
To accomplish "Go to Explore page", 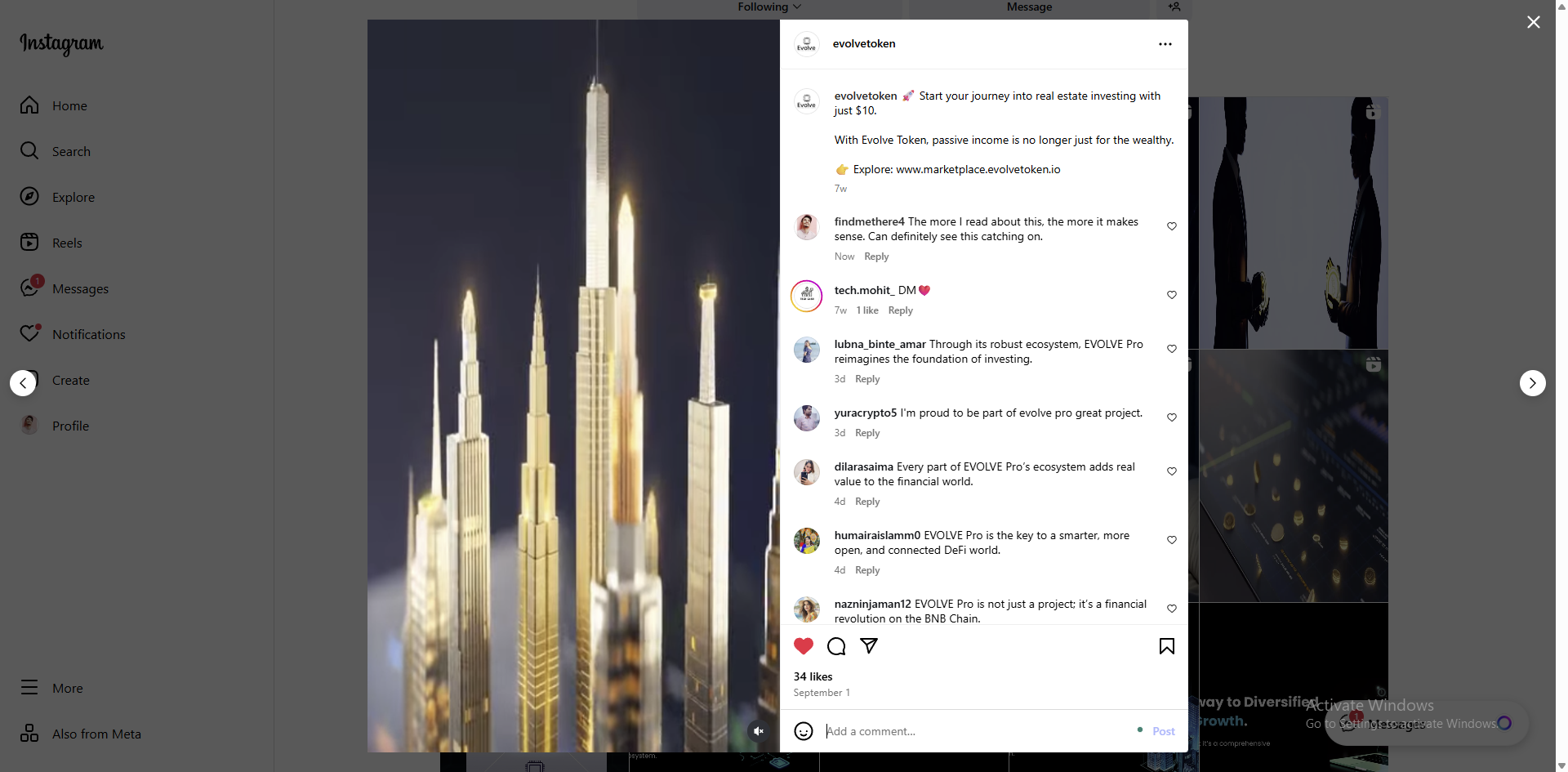I will [x=57, y=197].
